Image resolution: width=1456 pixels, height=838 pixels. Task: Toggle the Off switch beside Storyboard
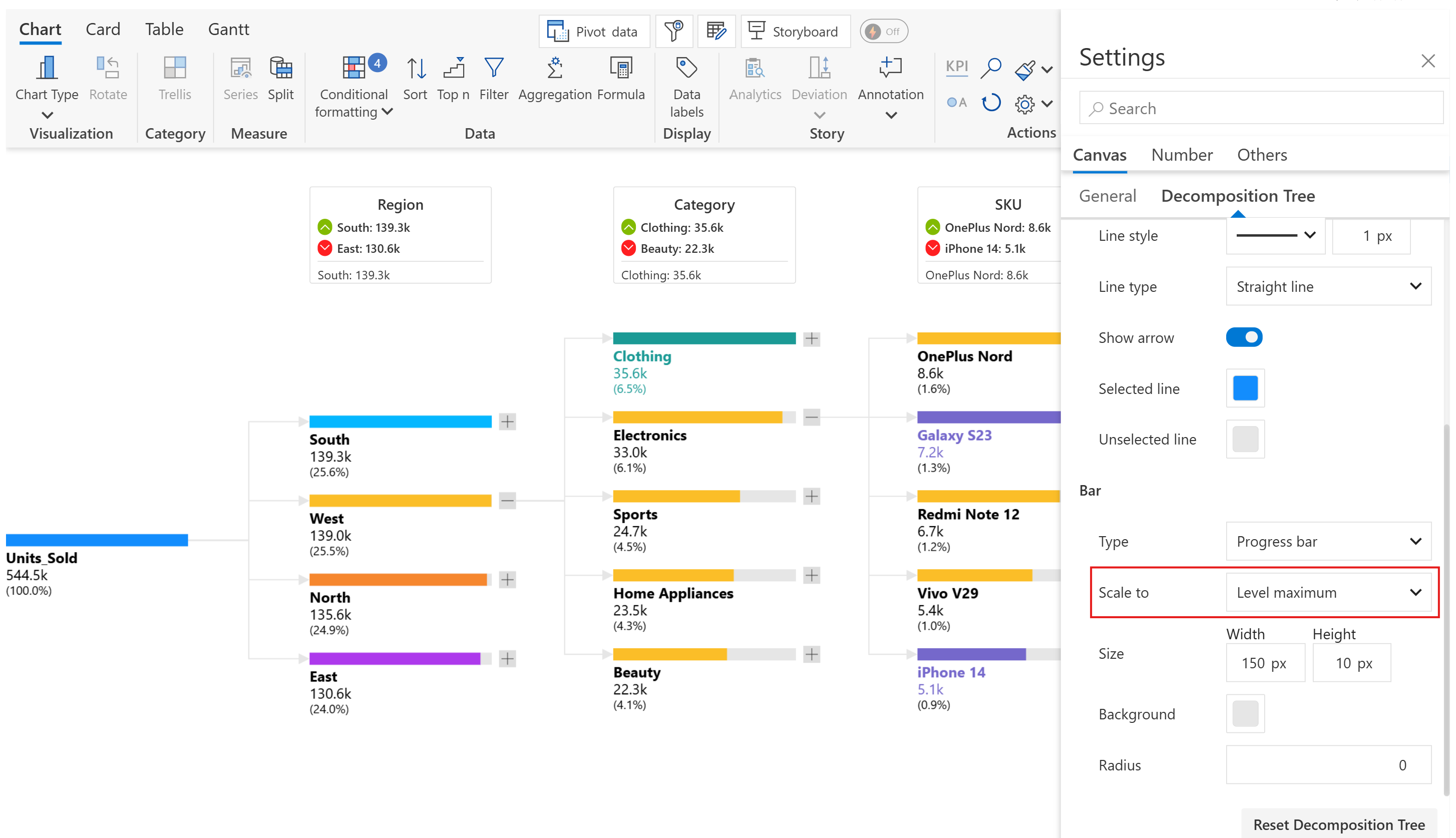point(883,31)
